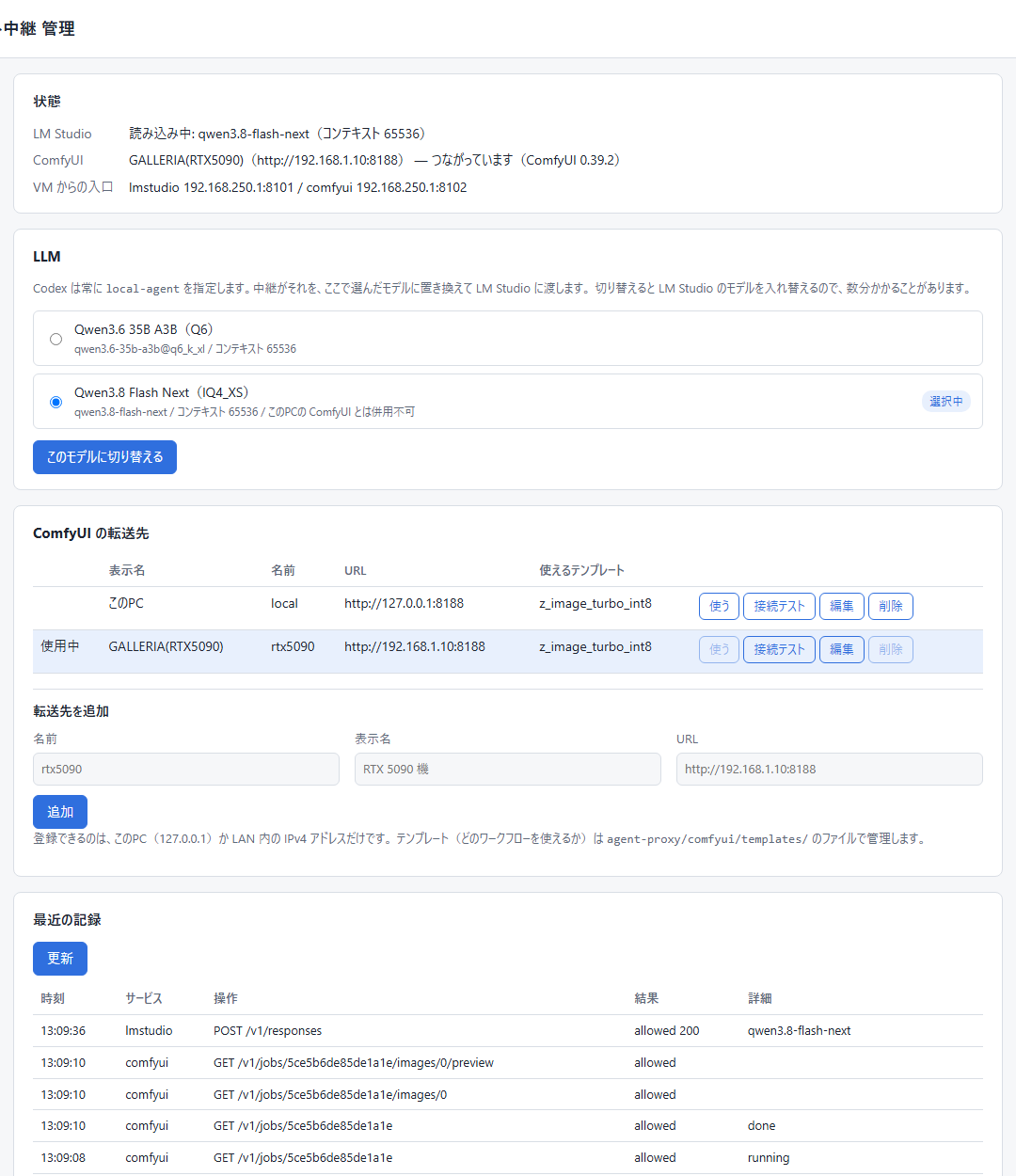Click the LM Studio 読み込み中 status text

(x=278, y=134)
